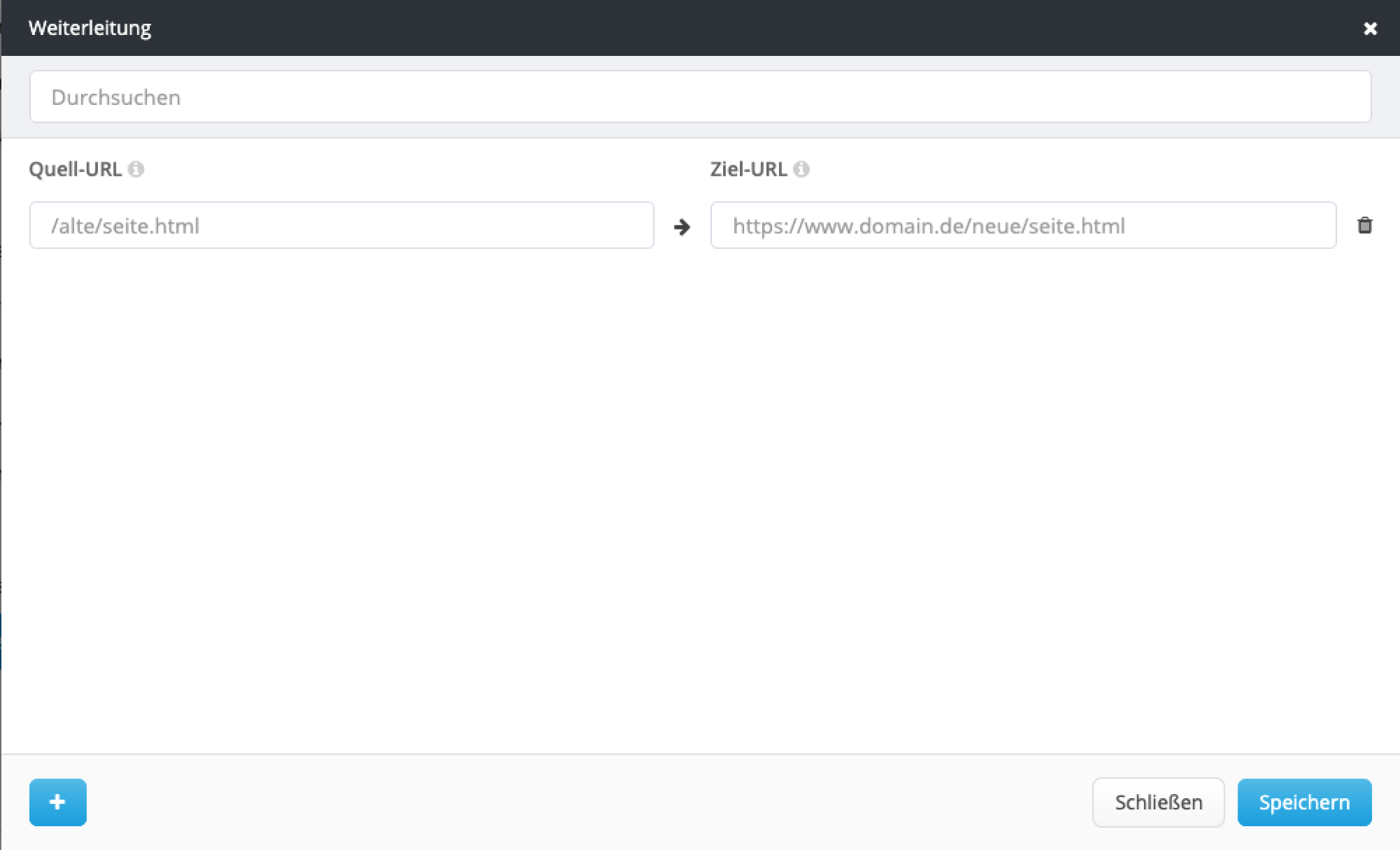The height and width of the screenshot is (850, 1400).
Task: Click the arrow icon between URL fields
Action: pos(682,227)
